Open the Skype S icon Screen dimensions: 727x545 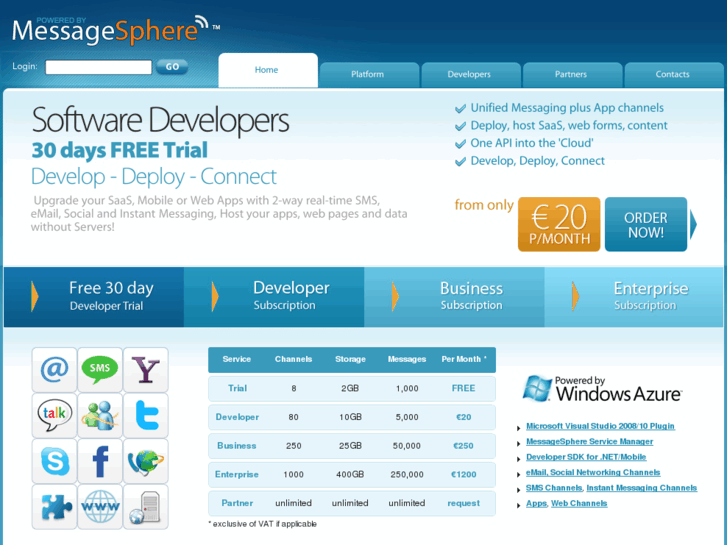54,461
